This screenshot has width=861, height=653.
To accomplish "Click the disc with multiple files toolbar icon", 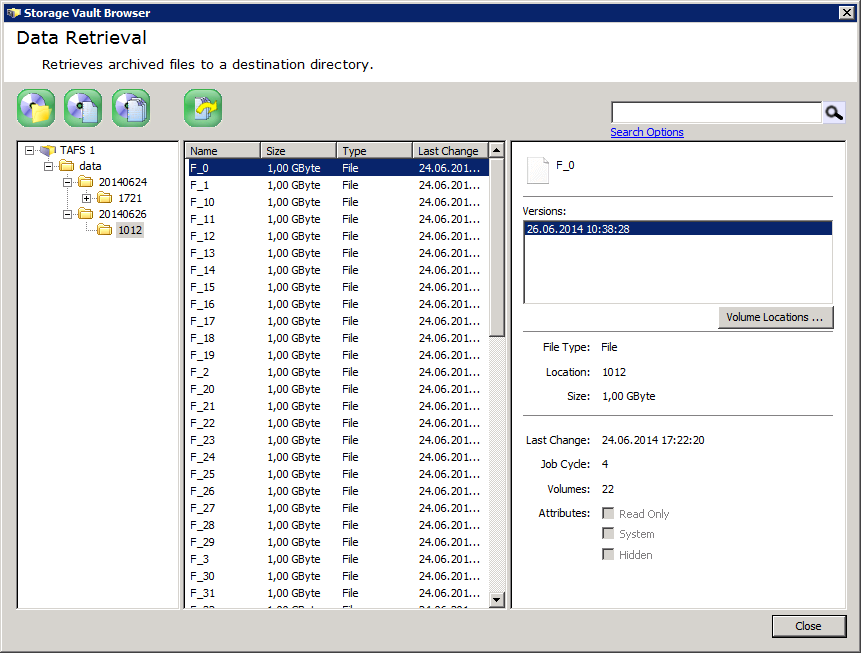I will coord(131,108).
